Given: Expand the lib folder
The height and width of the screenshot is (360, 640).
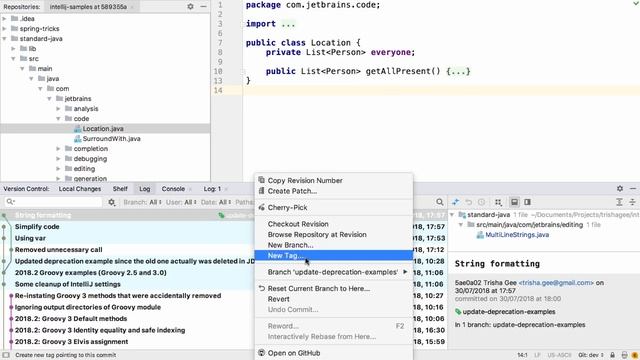Looking at the screenshot, I should [13, 49].
